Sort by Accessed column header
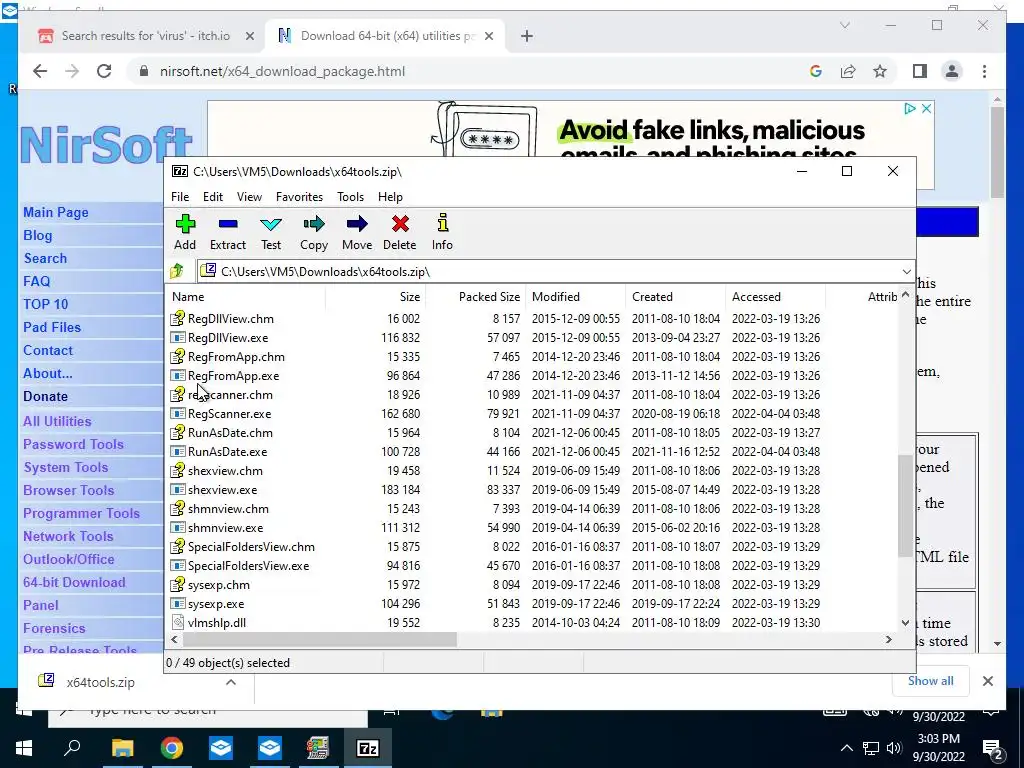 click(775, 296)
